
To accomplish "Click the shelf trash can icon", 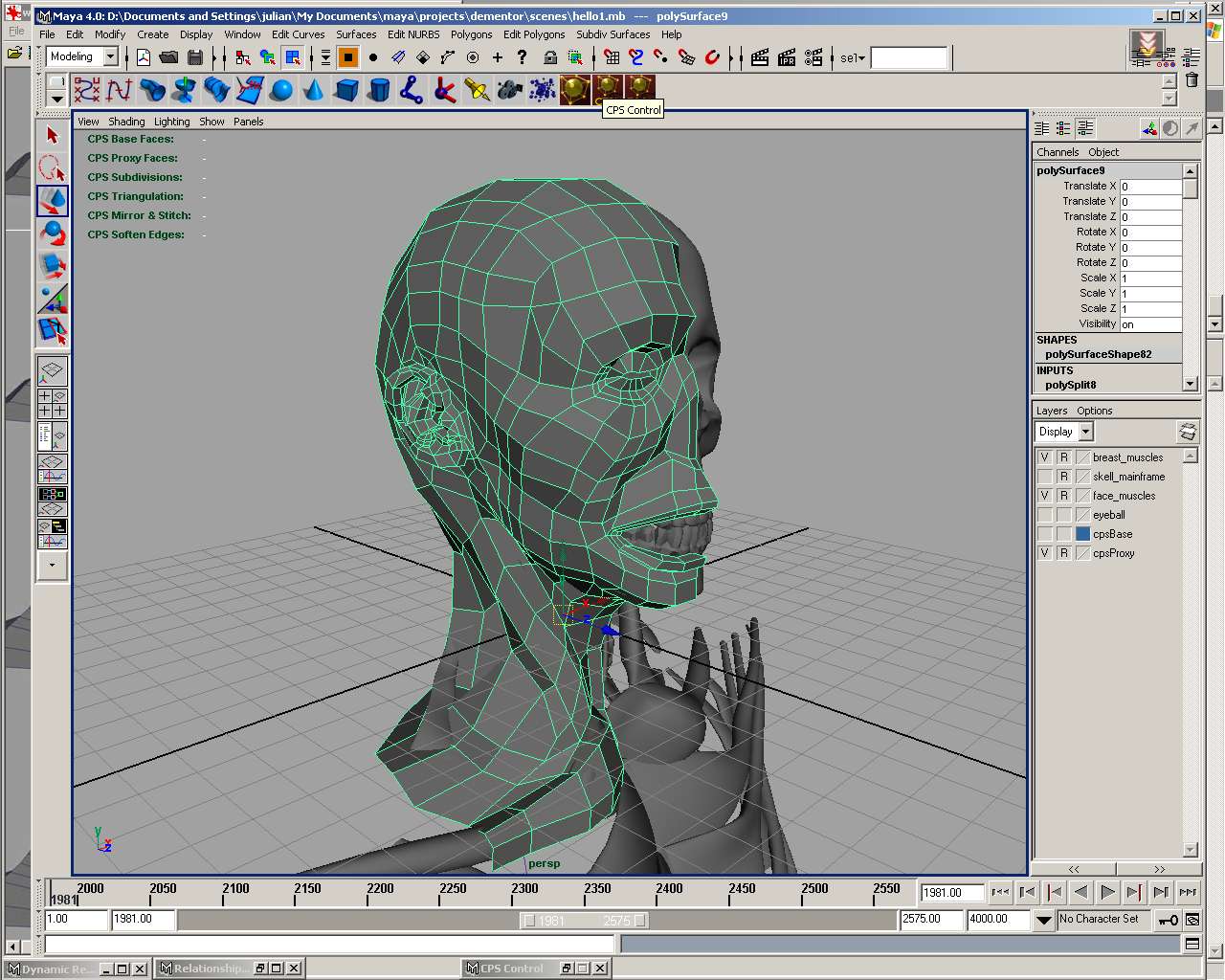I will pos(1192,80).
